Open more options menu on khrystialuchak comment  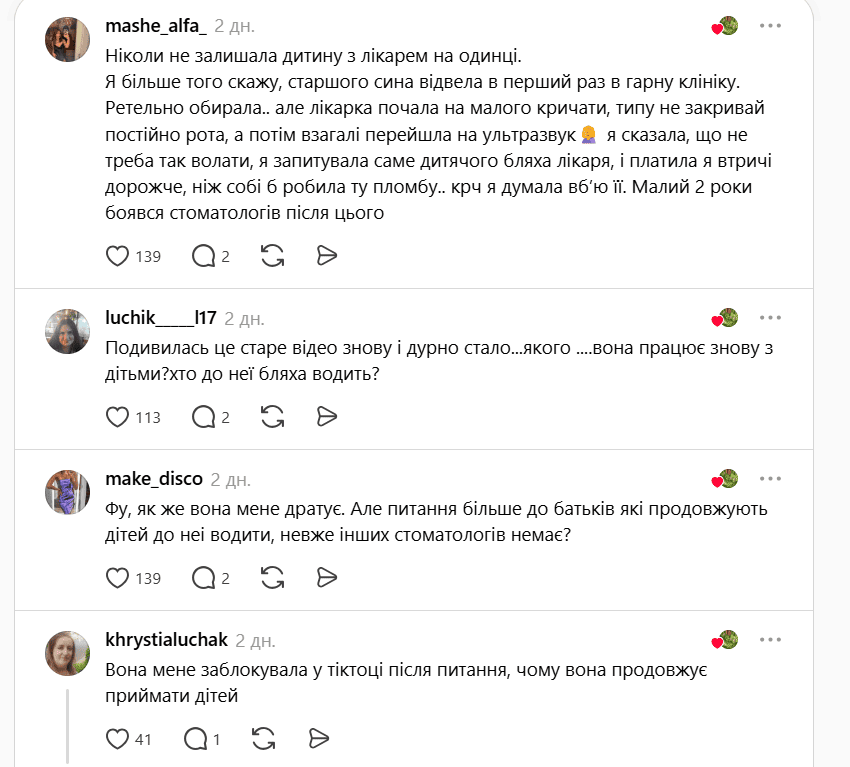pos(770,640)
